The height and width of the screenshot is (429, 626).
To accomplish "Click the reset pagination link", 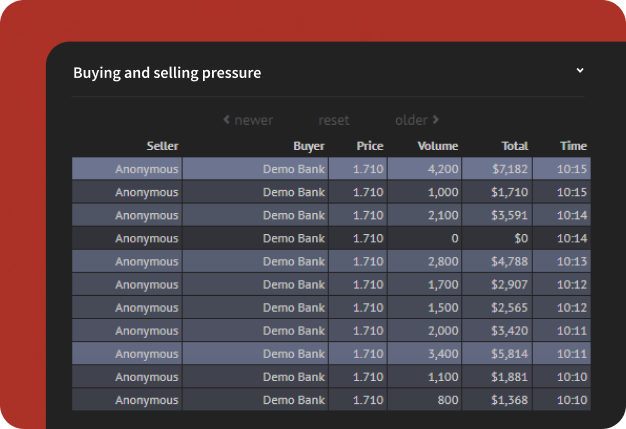I will 334,120.
